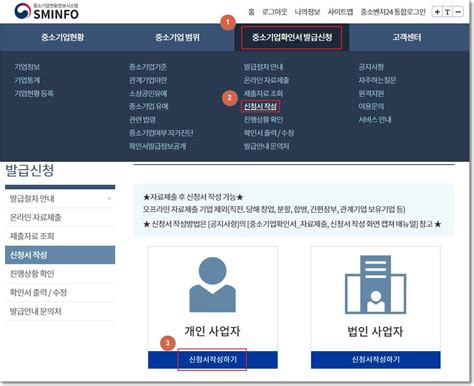Image resolution: width=474 pixels, height=386 pixels.
Task: Click the 법인 사업자 card title
Action: pos(375,331)
